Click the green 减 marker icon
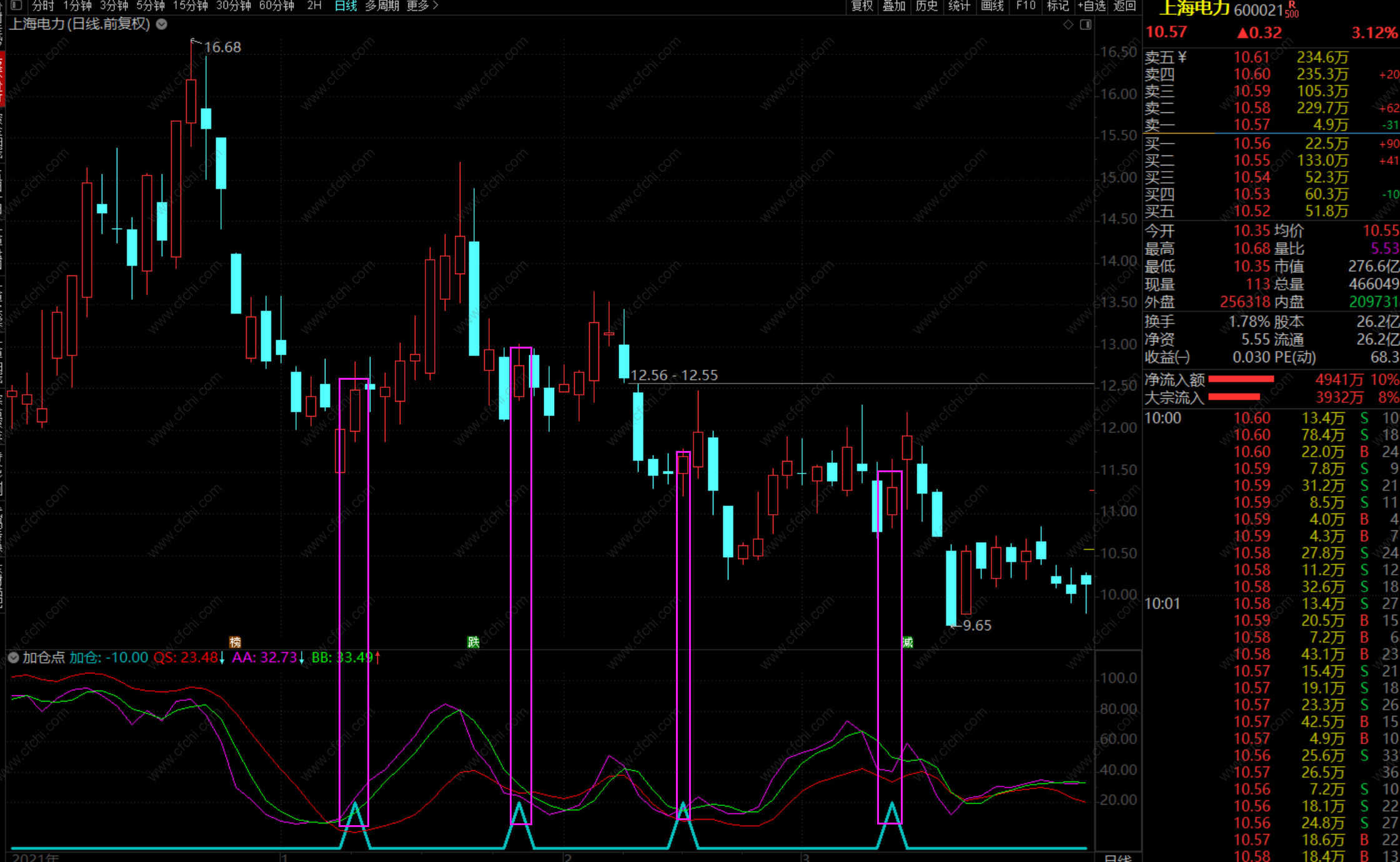The width and height of the screenshot is (1400, 862). coord(908,642)
